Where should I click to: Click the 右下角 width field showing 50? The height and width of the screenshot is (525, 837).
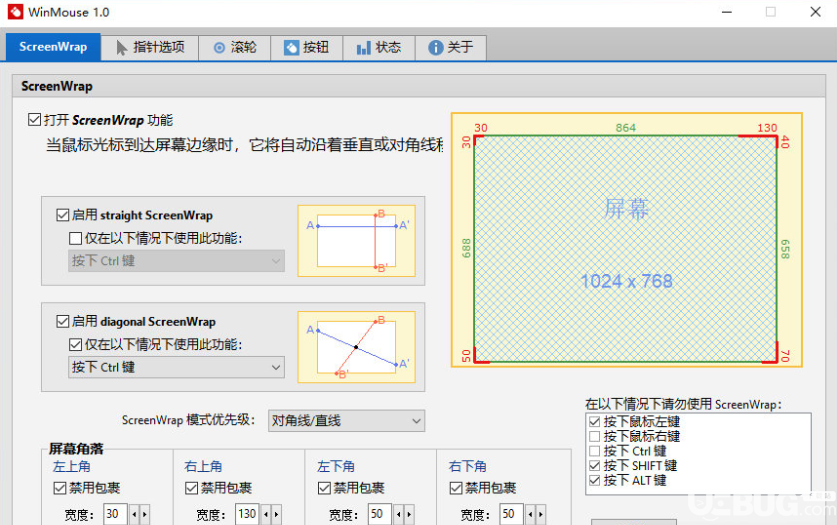(x=511, y=514)
